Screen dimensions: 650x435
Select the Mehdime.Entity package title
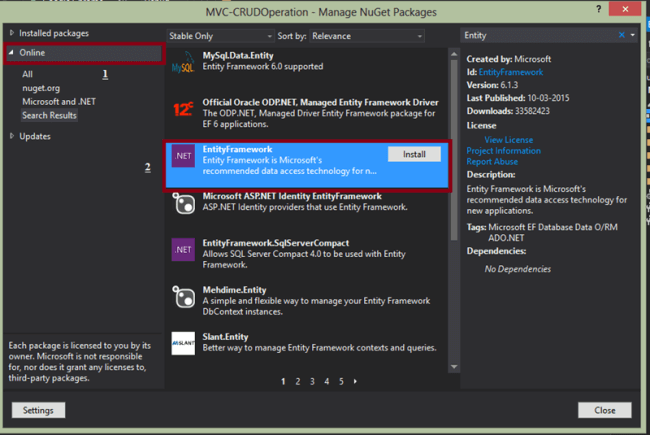[234, 290]
